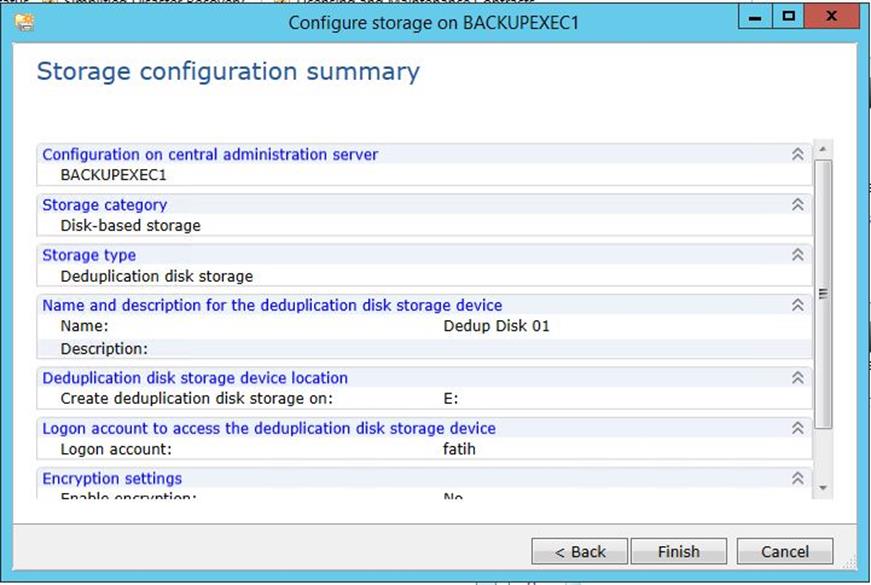Click the Encryption settings double-arrow icon
The height and width of the screenshot is (585, 871).
(x=797, y=478)
